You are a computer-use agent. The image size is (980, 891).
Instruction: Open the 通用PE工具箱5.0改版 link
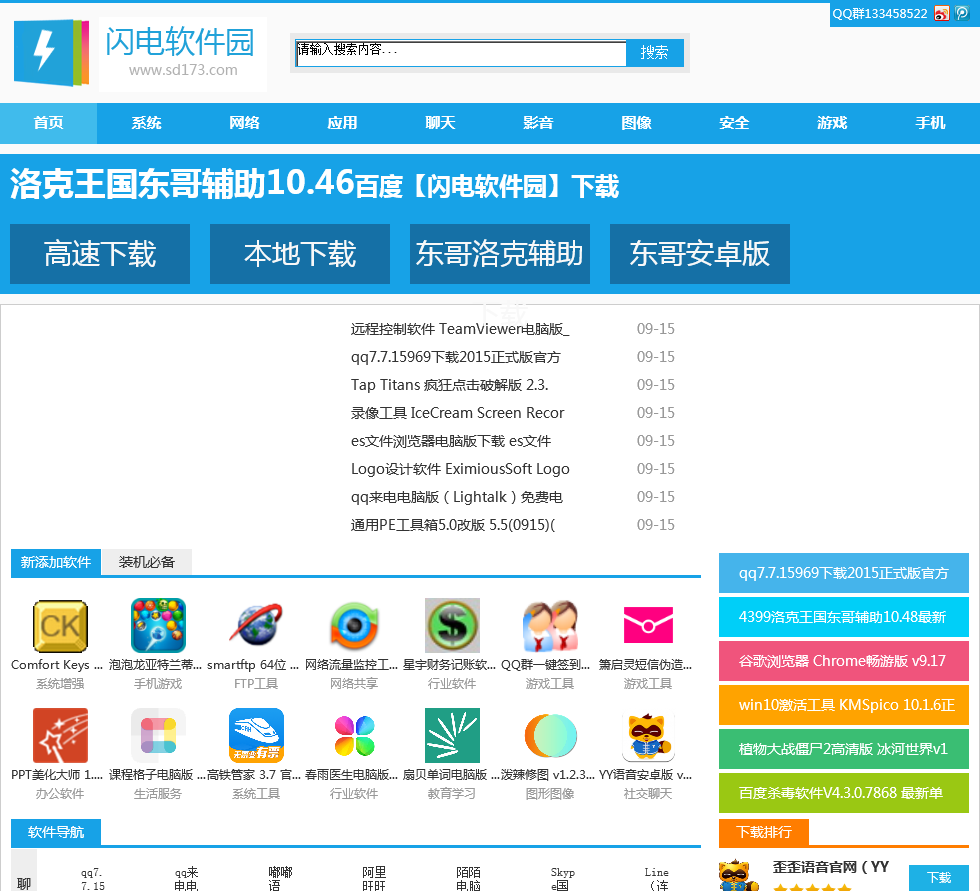(x=452, y=525)
